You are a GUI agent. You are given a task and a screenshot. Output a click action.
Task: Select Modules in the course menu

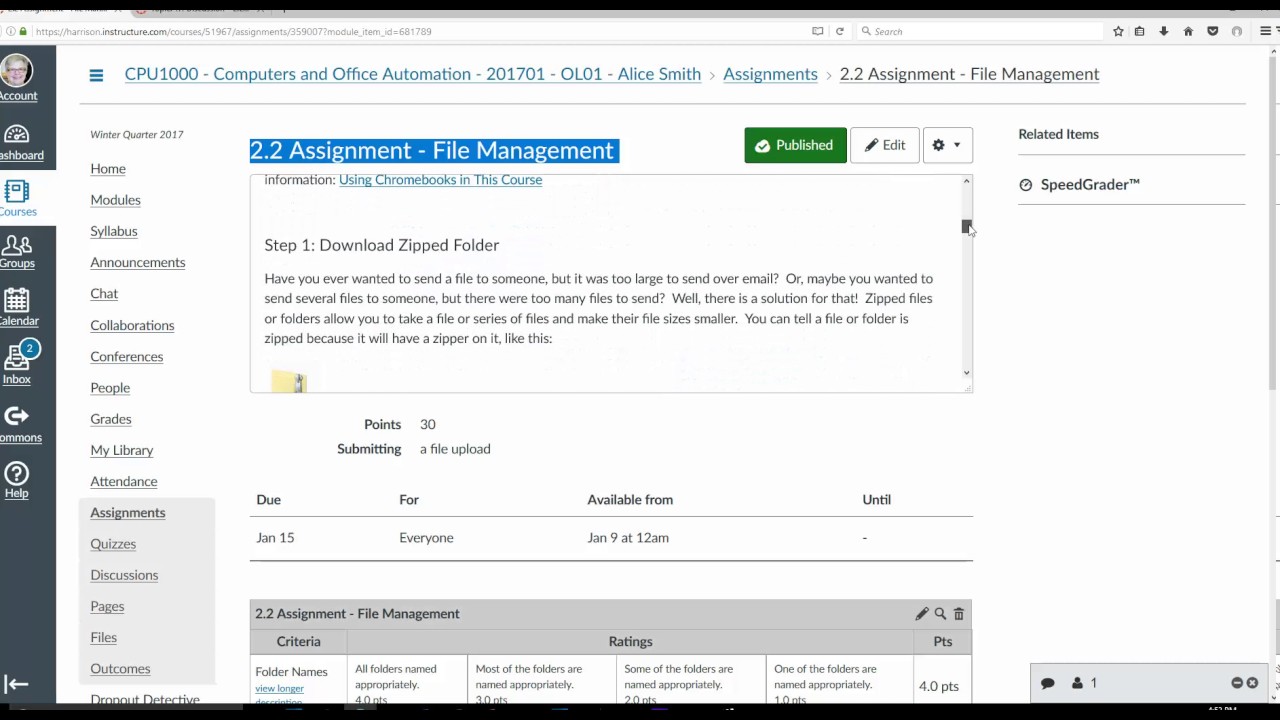pyautogui.click(x=115, y=200)
